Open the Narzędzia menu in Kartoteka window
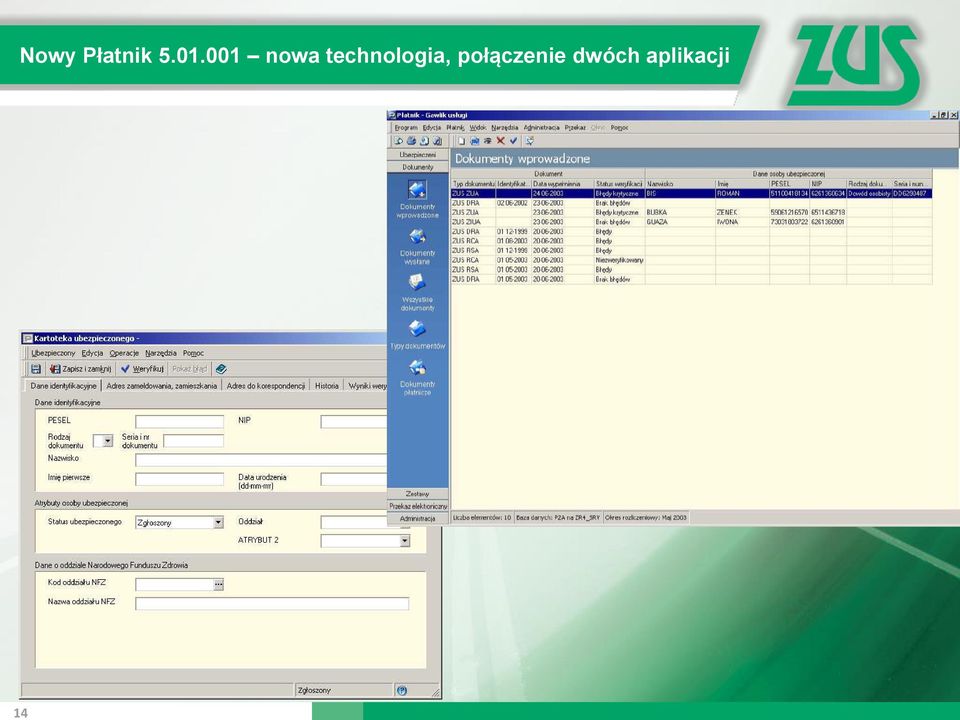960x720 pixels. (x=161, y=353)
